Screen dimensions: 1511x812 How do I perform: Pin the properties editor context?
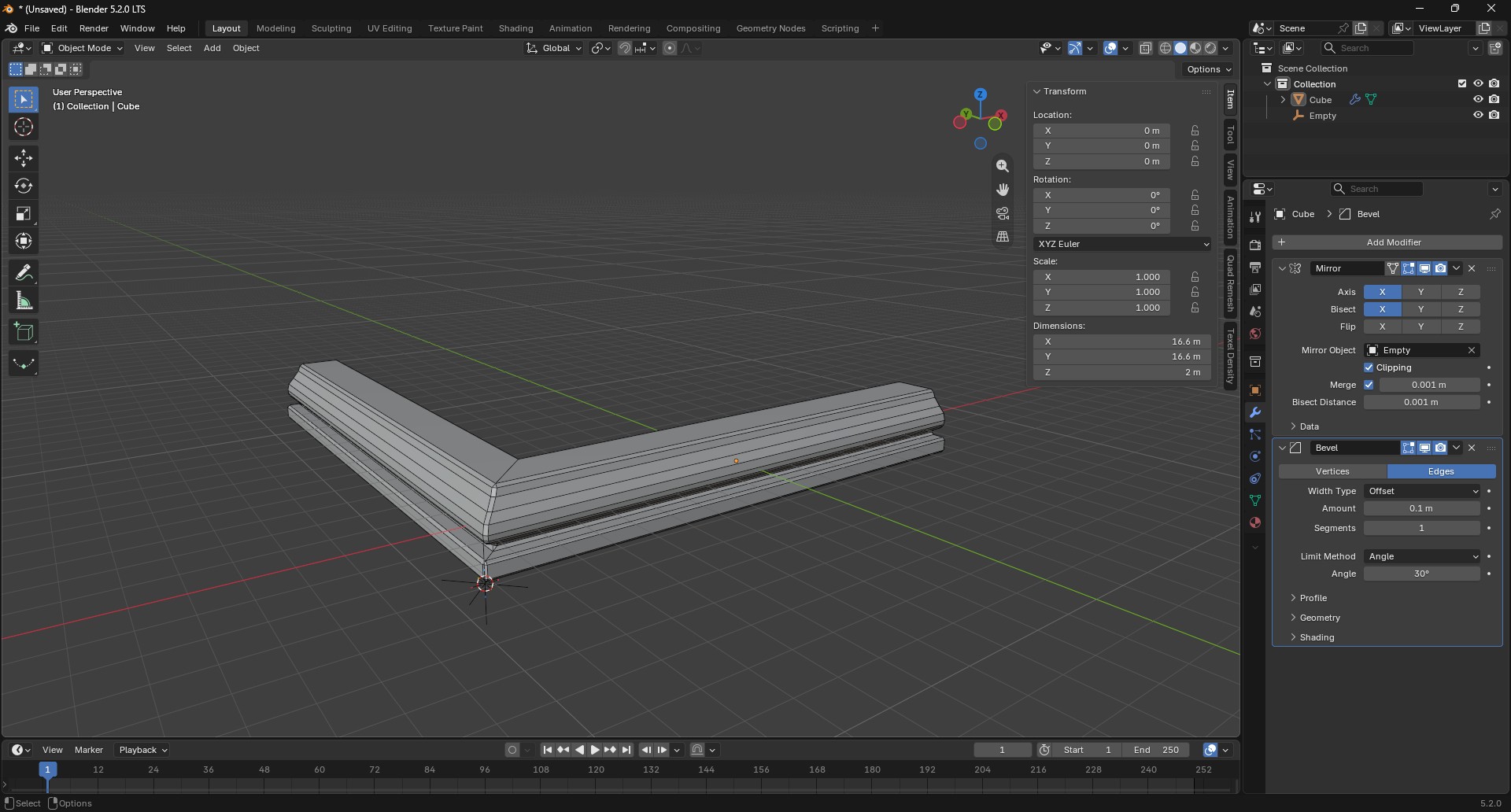[1494, 214]
